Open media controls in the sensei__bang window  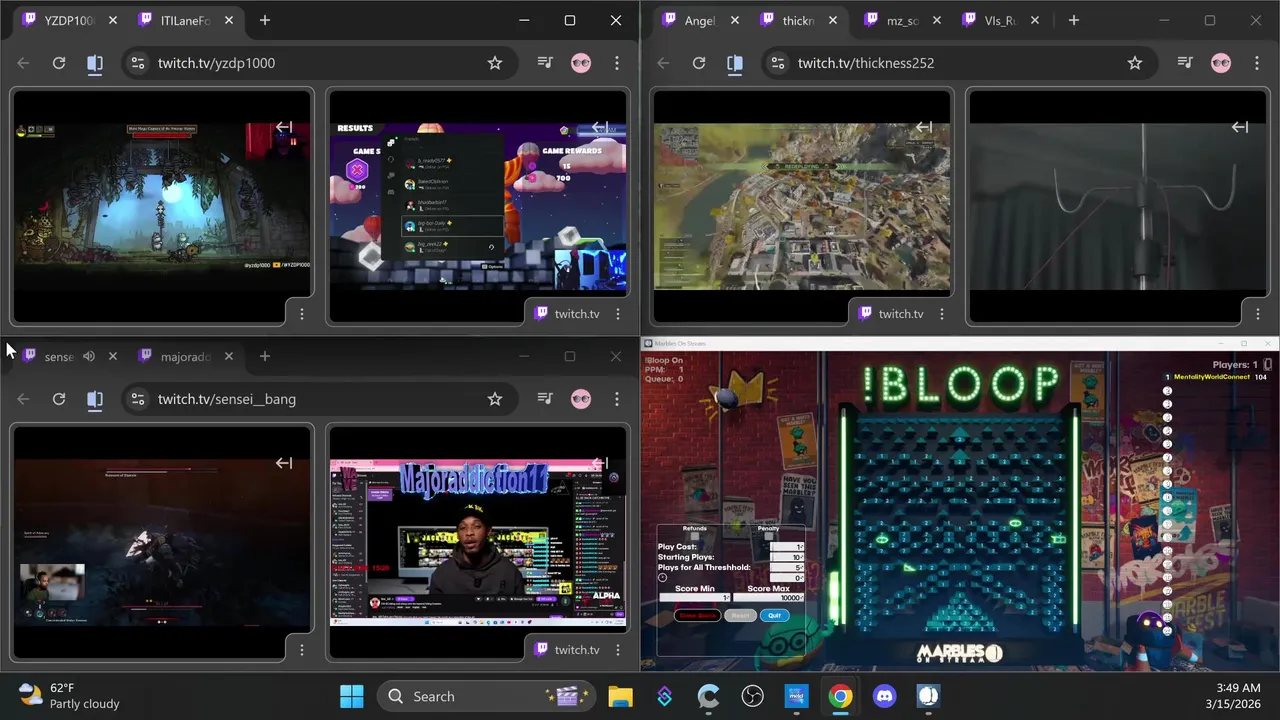point(545,399)
